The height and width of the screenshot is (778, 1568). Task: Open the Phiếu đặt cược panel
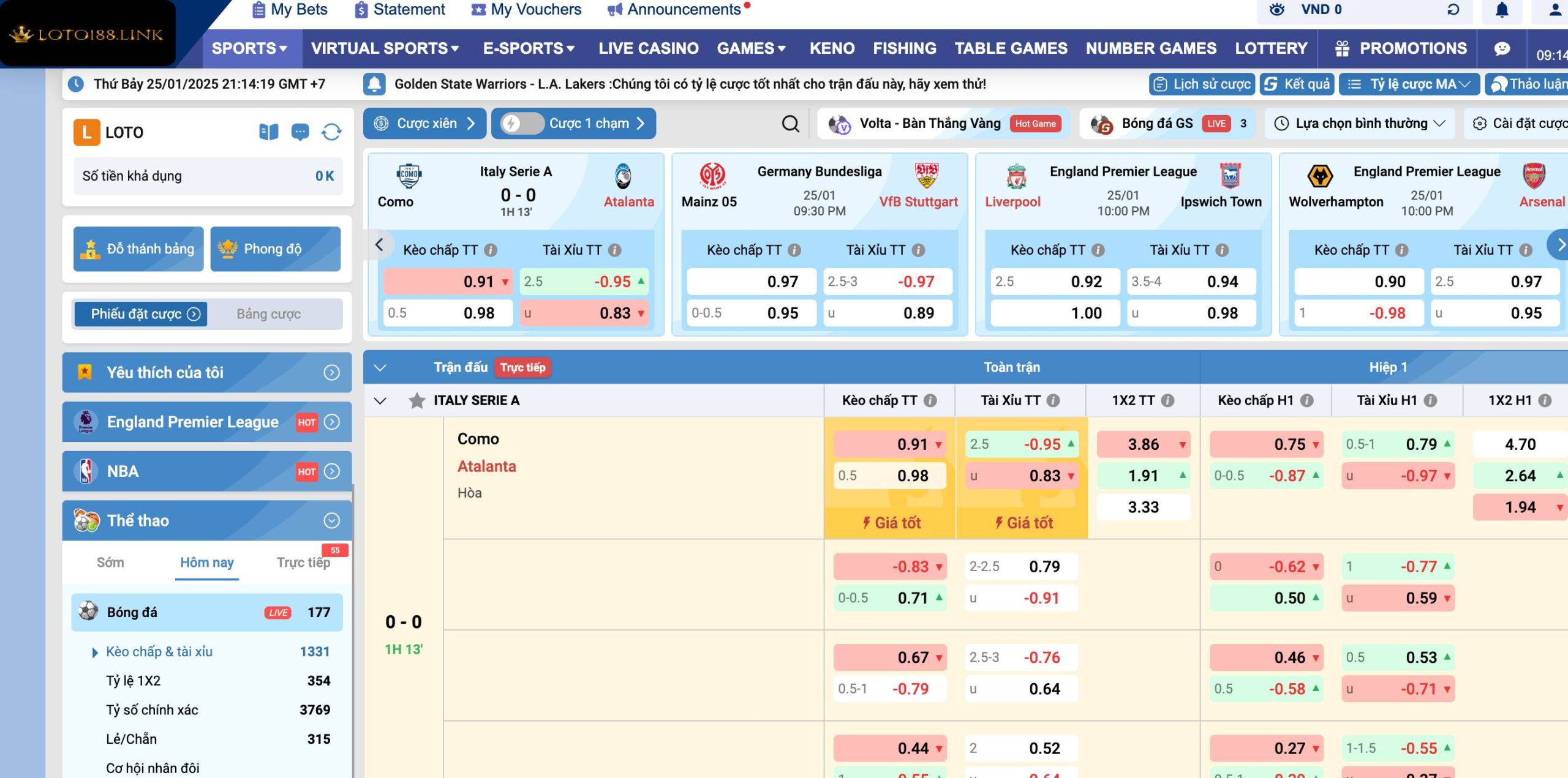(140, 313)
